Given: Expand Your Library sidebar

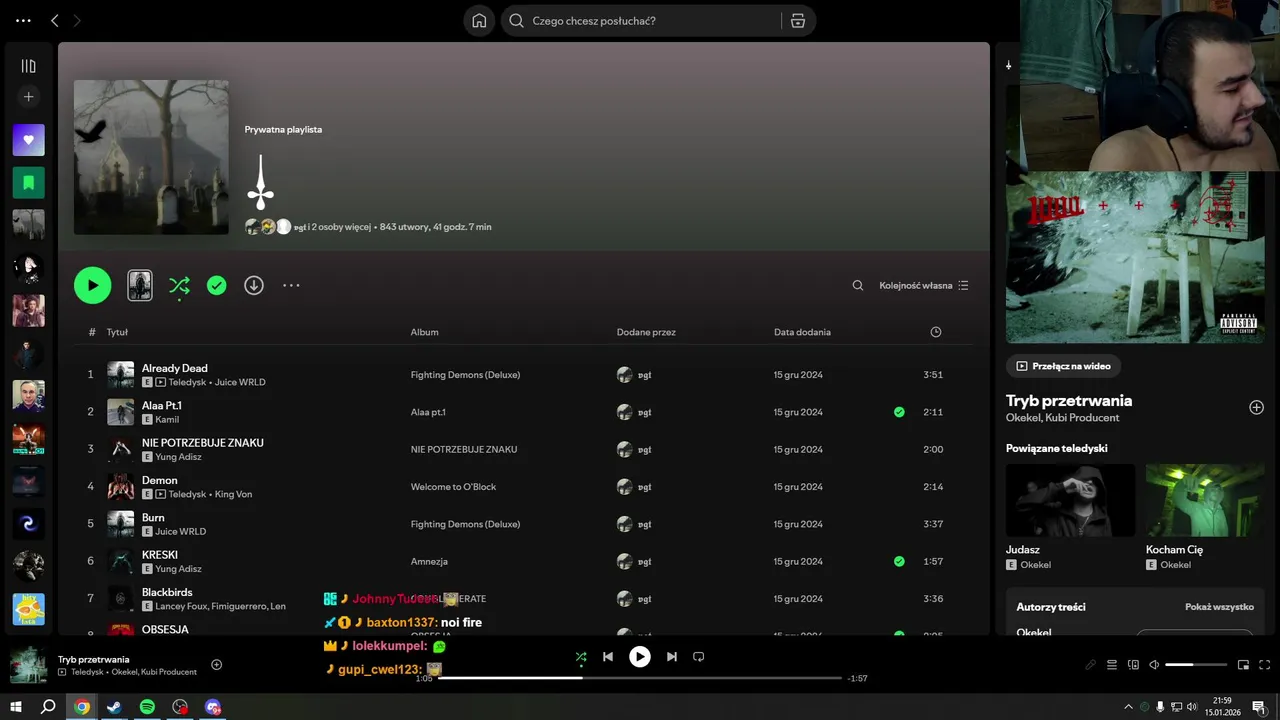Looking at the screenshot, I should (x=28, y=66).
